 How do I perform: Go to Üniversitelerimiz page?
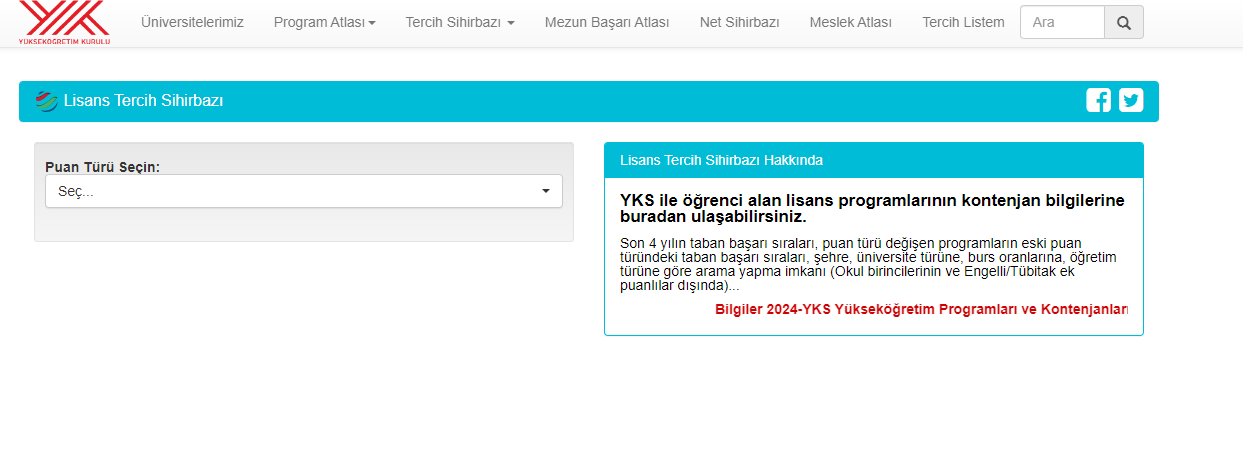[x=192, y=22]
